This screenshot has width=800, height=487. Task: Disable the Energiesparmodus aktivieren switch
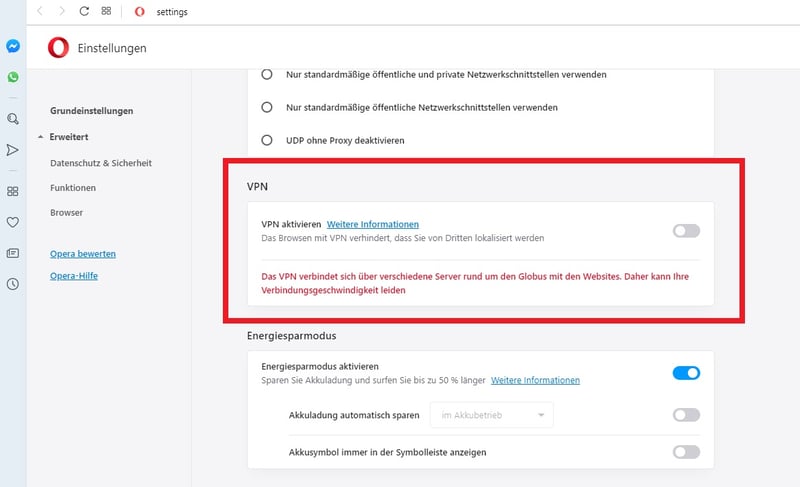[x=686, y=373]
